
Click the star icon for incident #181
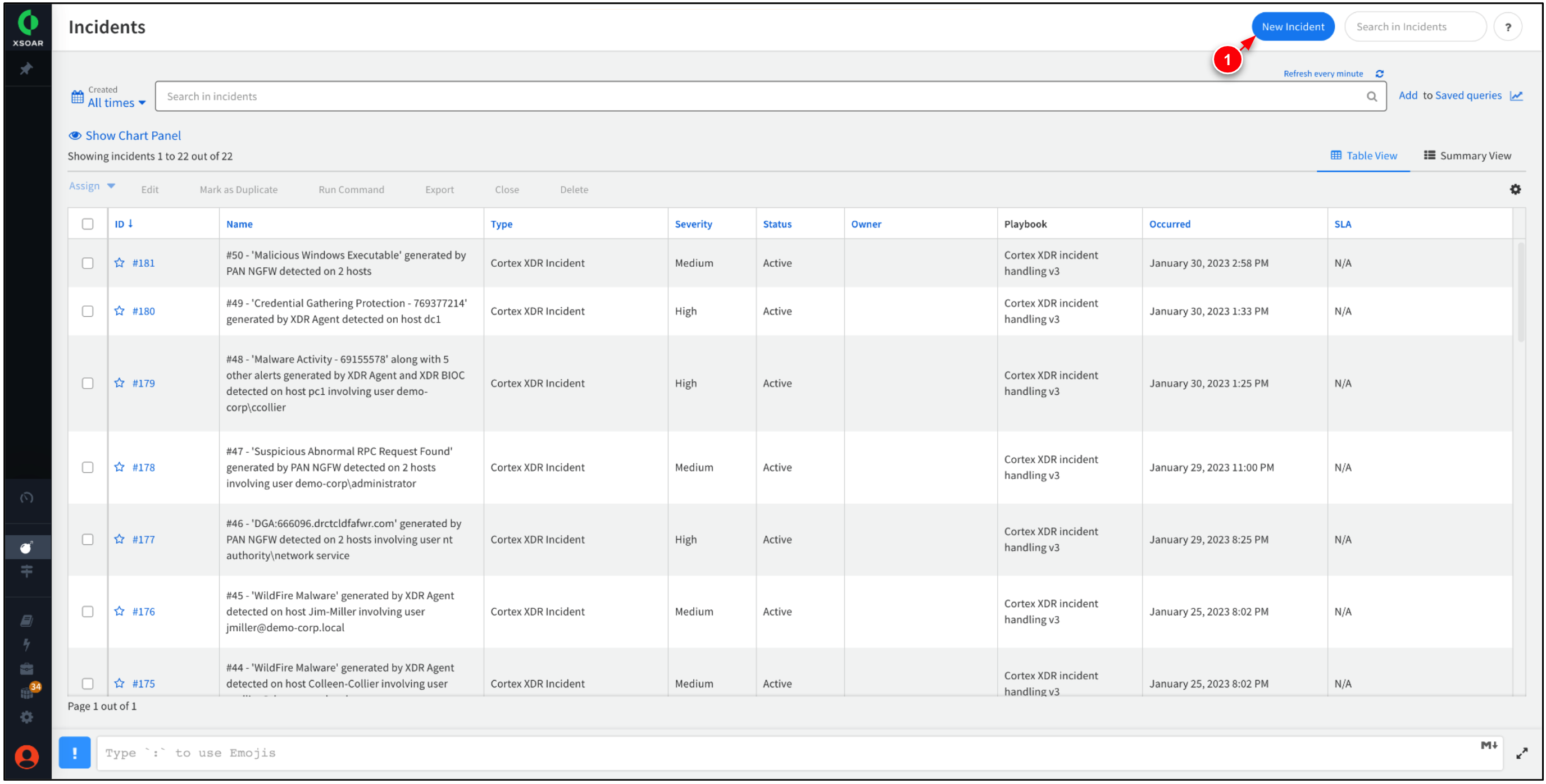point(120,263)
